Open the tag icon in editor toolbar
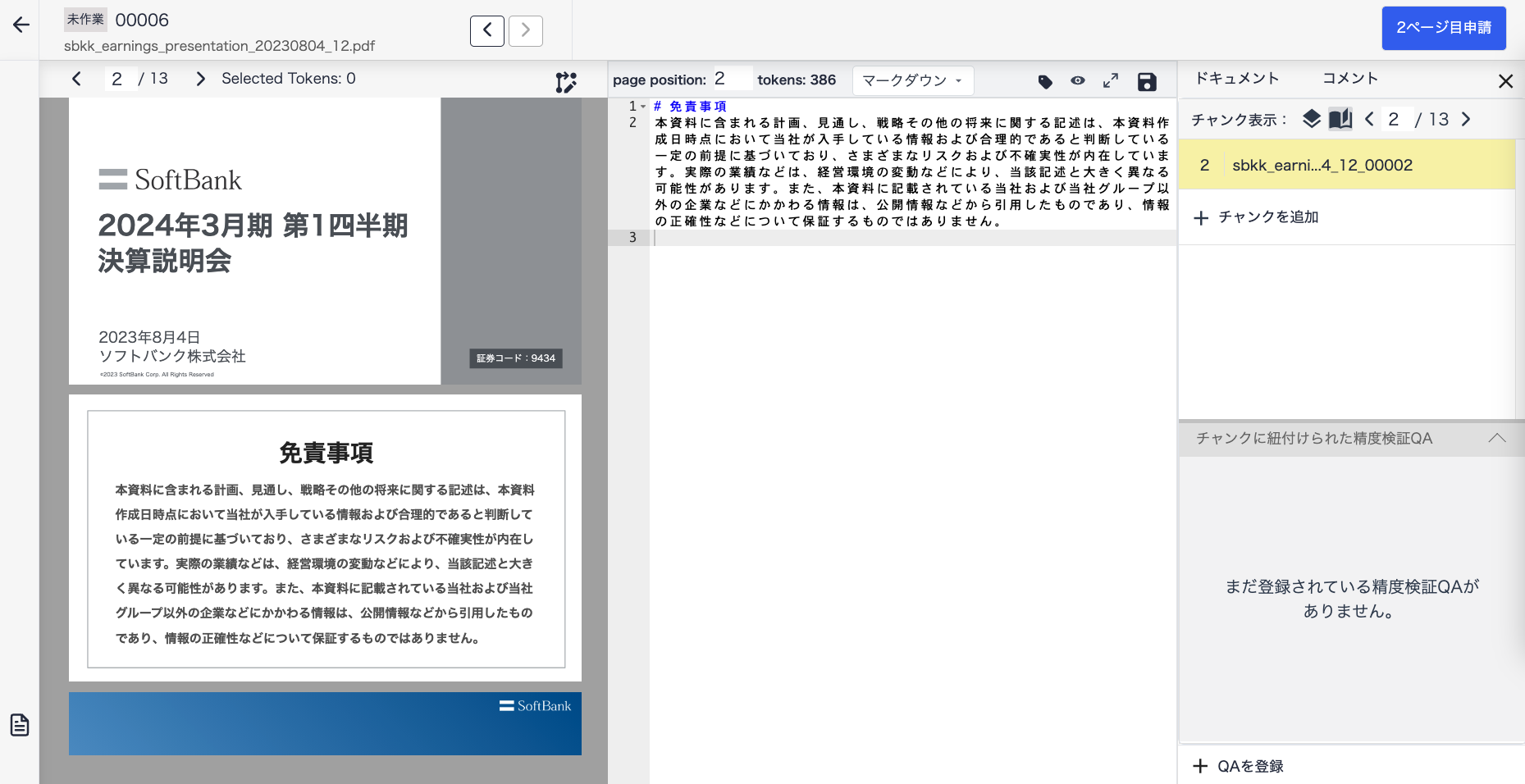Image resolution: width=1525 pixels, height=784 pixels. pos(1045,81)
